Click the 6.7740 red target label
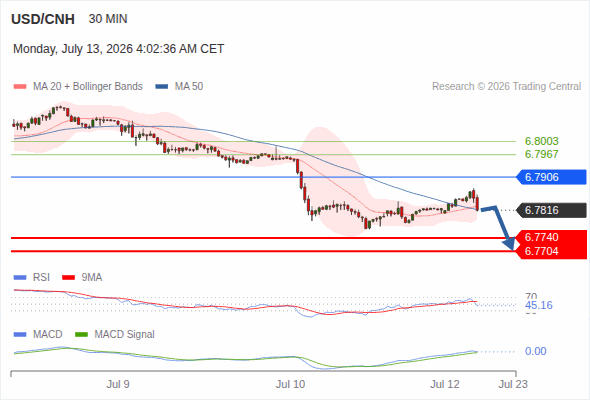The height and width of the screenshot is (400, 590). click(551, 237)
